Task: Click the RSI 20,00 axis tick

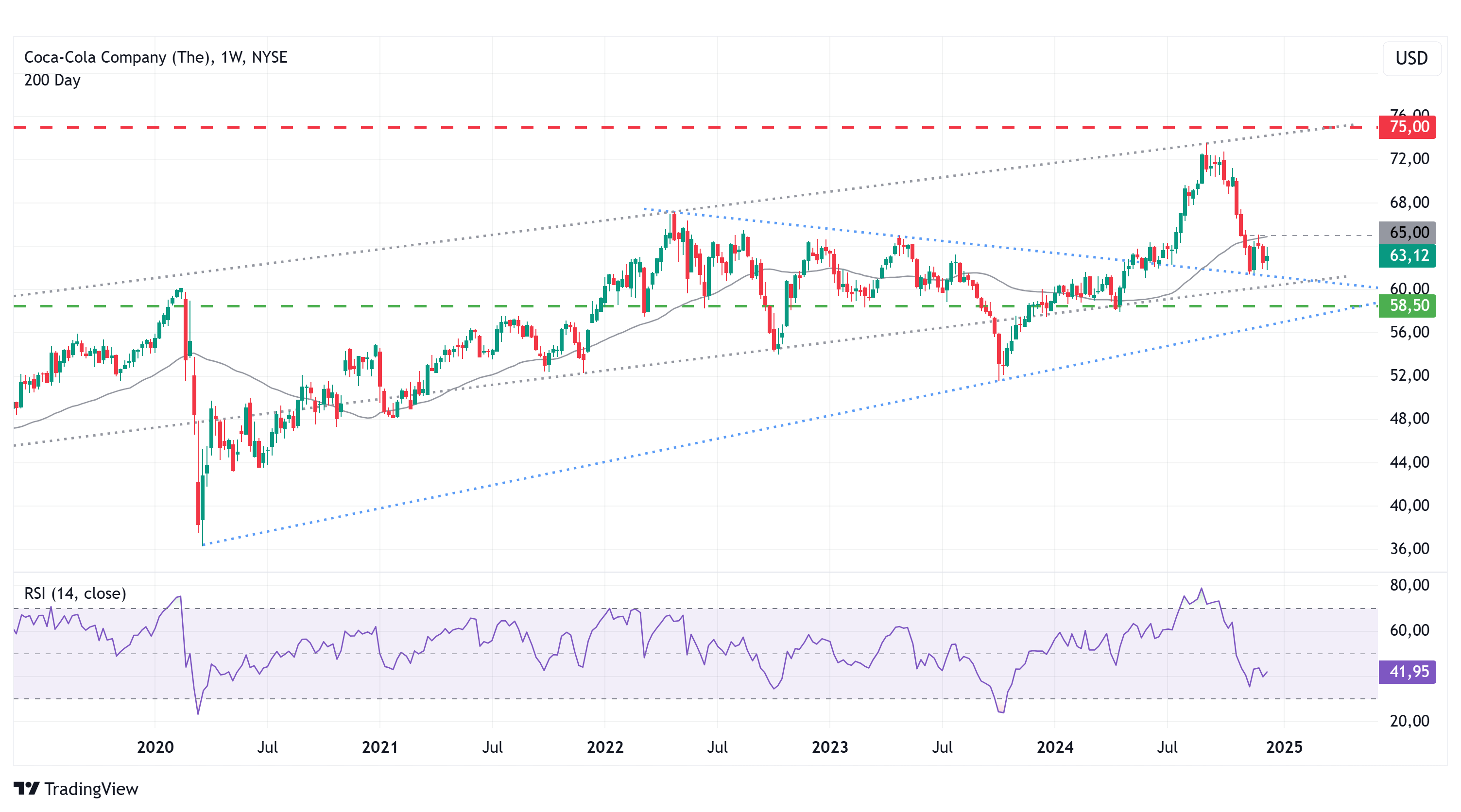Action: pos(1409,721)
